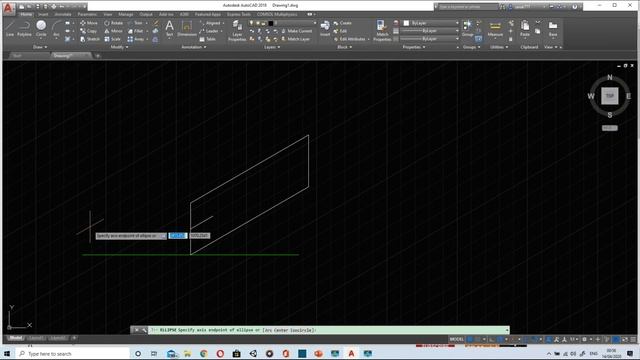
Task: Click the Paste clipboard tool
Action: (x=525, y=29)
